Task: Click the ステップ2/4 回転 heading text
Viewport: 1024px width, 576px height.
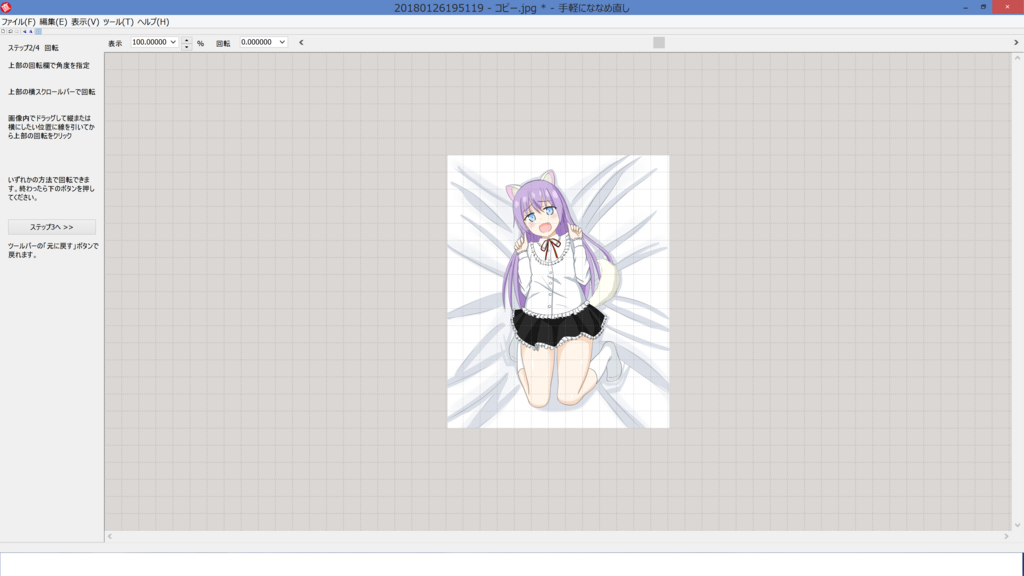Action: pos(33,48)
